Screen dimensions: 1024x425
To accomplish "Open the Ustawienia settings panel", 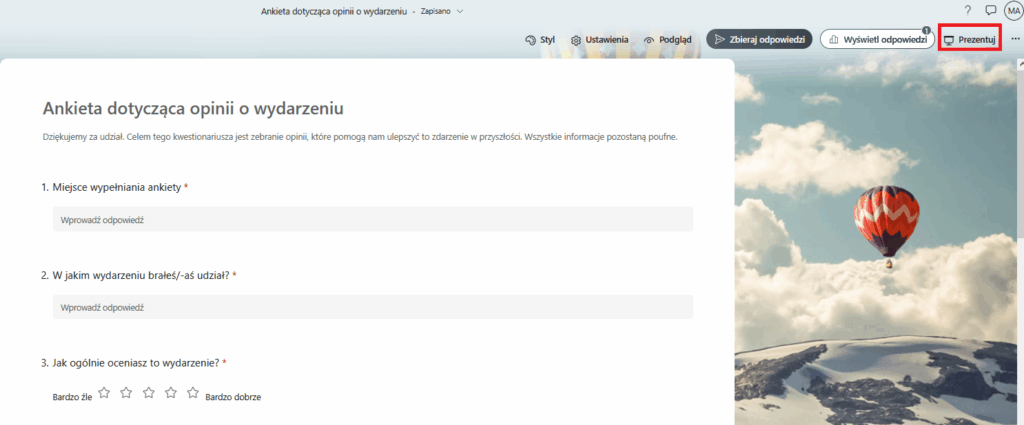I will [x=599, y=39].
